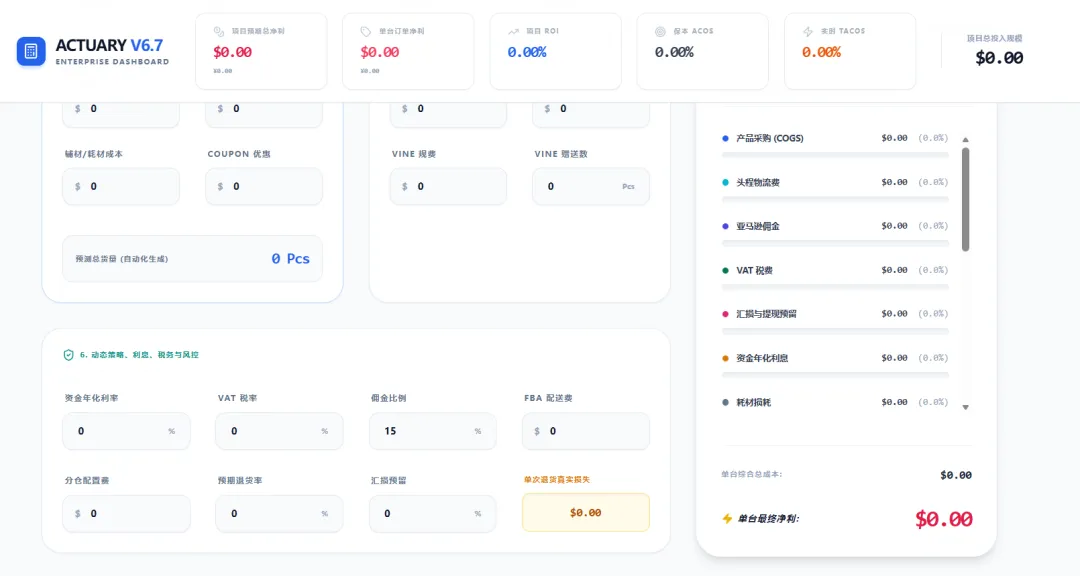Click the scroll-up arrow of cost breakdown list
The height and width of the screenshot is (576, 1080).
click(966, 140)
